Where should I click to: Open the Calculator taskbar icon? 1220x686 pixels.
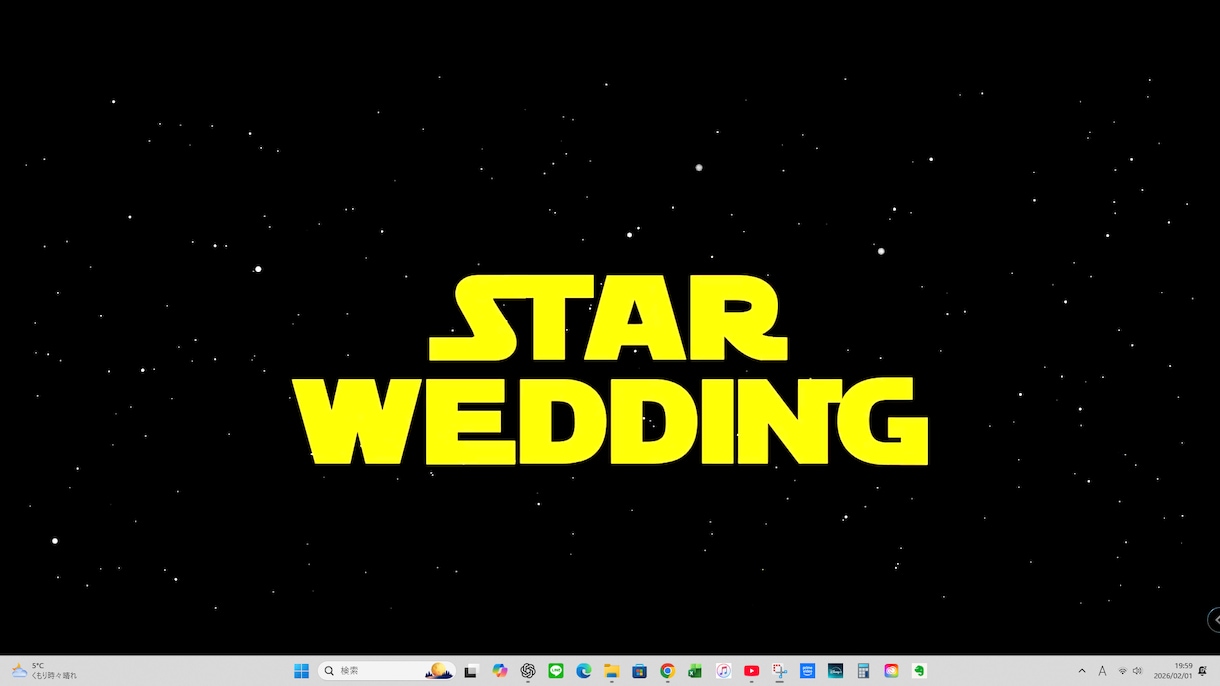click(863, 671)
